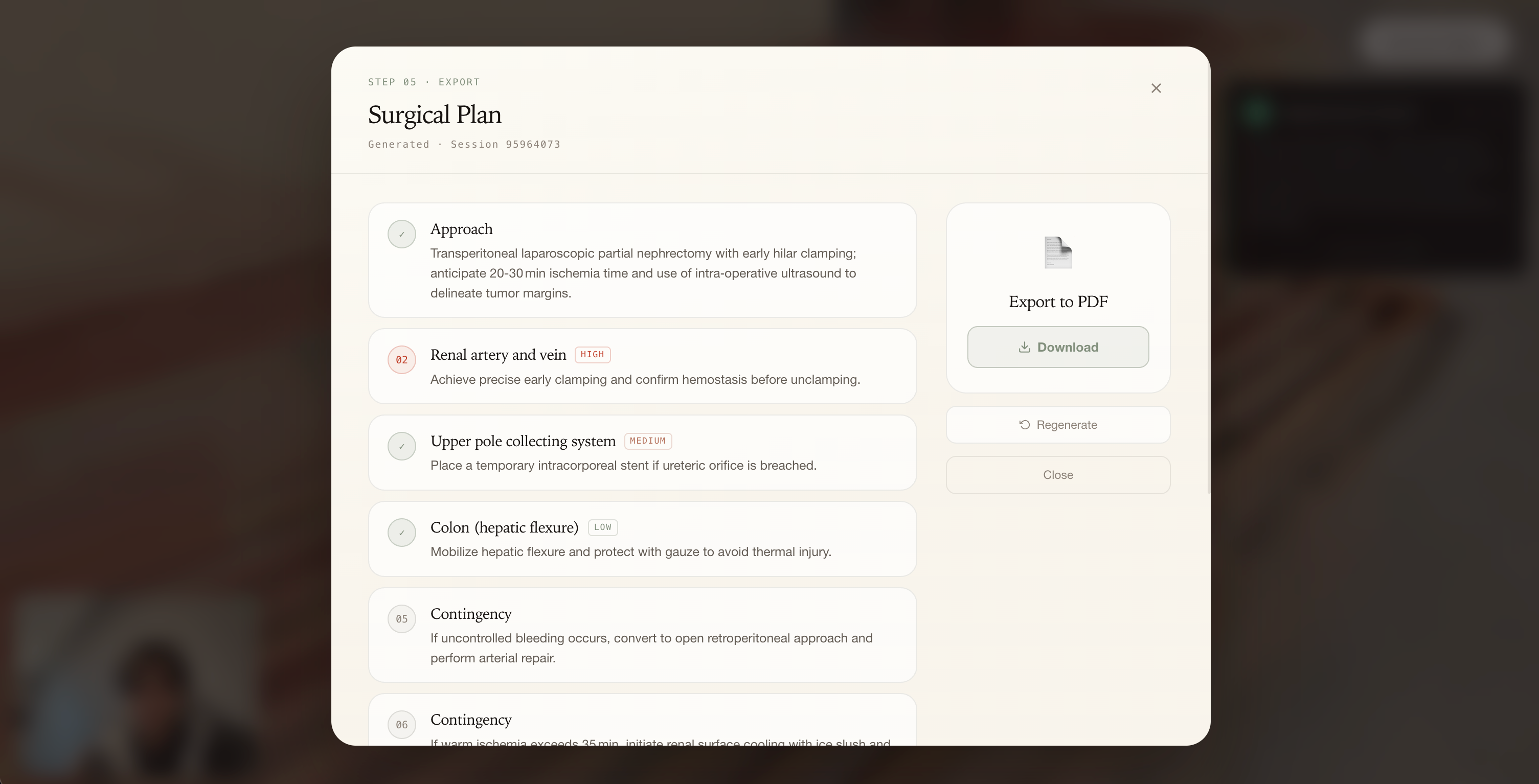Click the 05 Contingency step circle
The height and width of the screenshot is (784, 1539).
click(401, 619)
